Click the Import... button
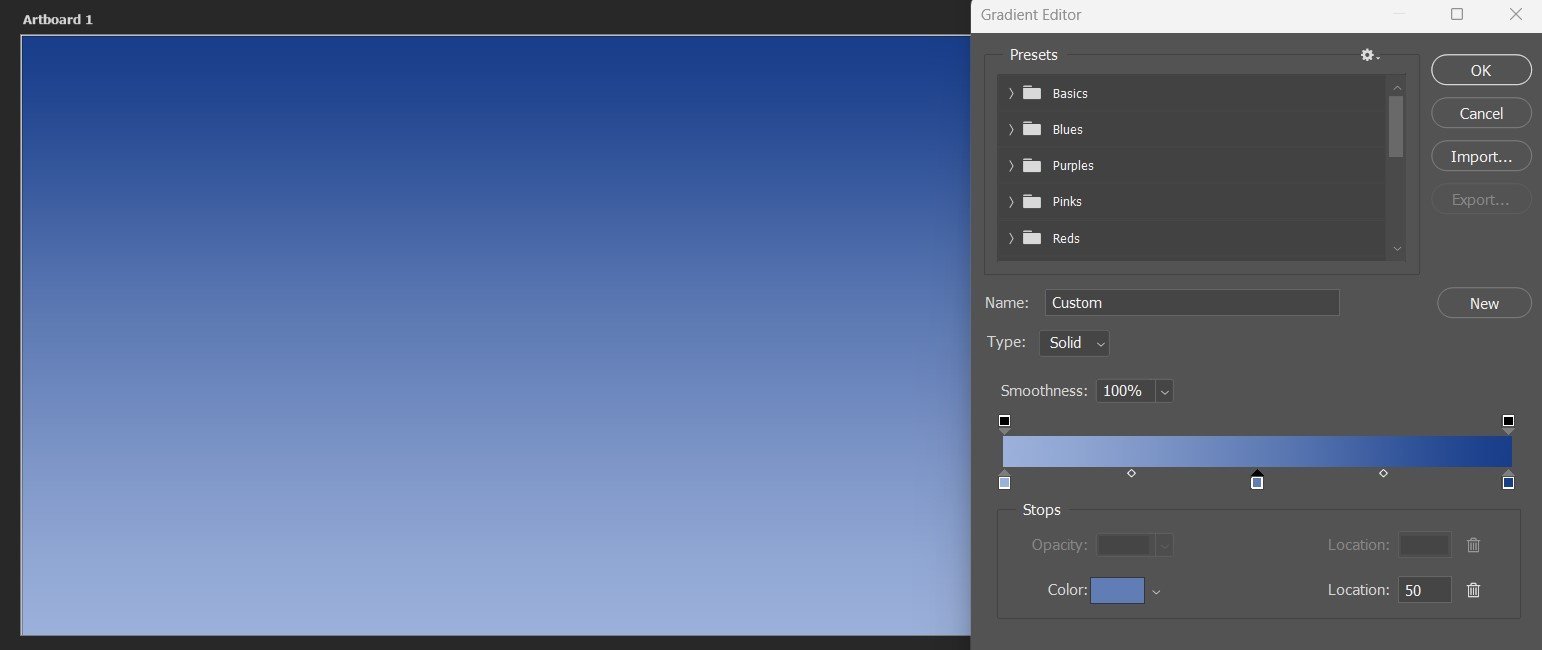1542x650 pixels. click(x=1481, y=157)
